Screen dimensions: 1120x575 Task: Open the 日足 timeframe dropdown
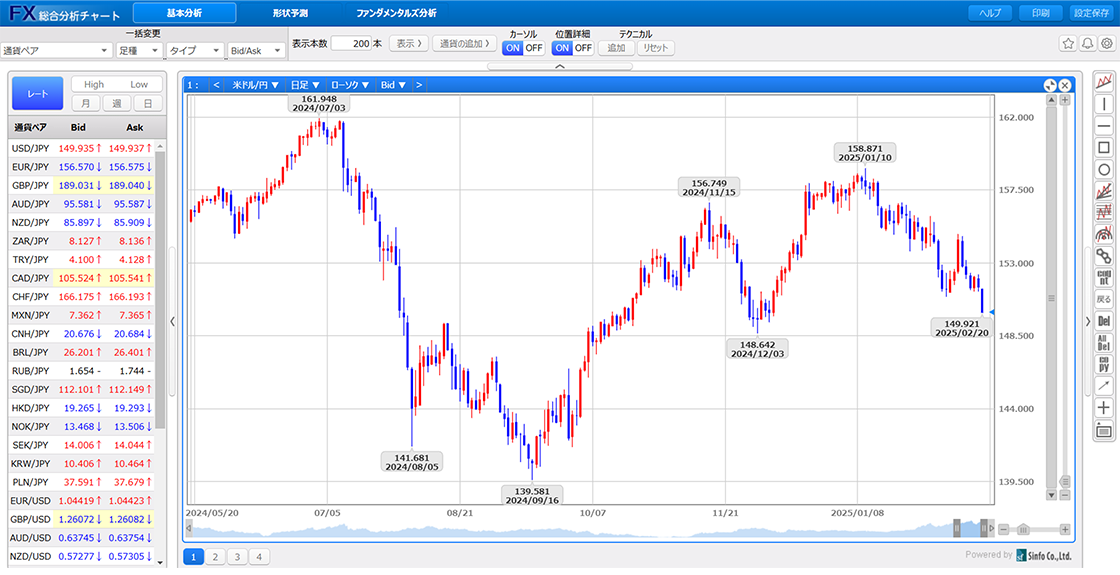pyautogui.click(x=305, y=85)
